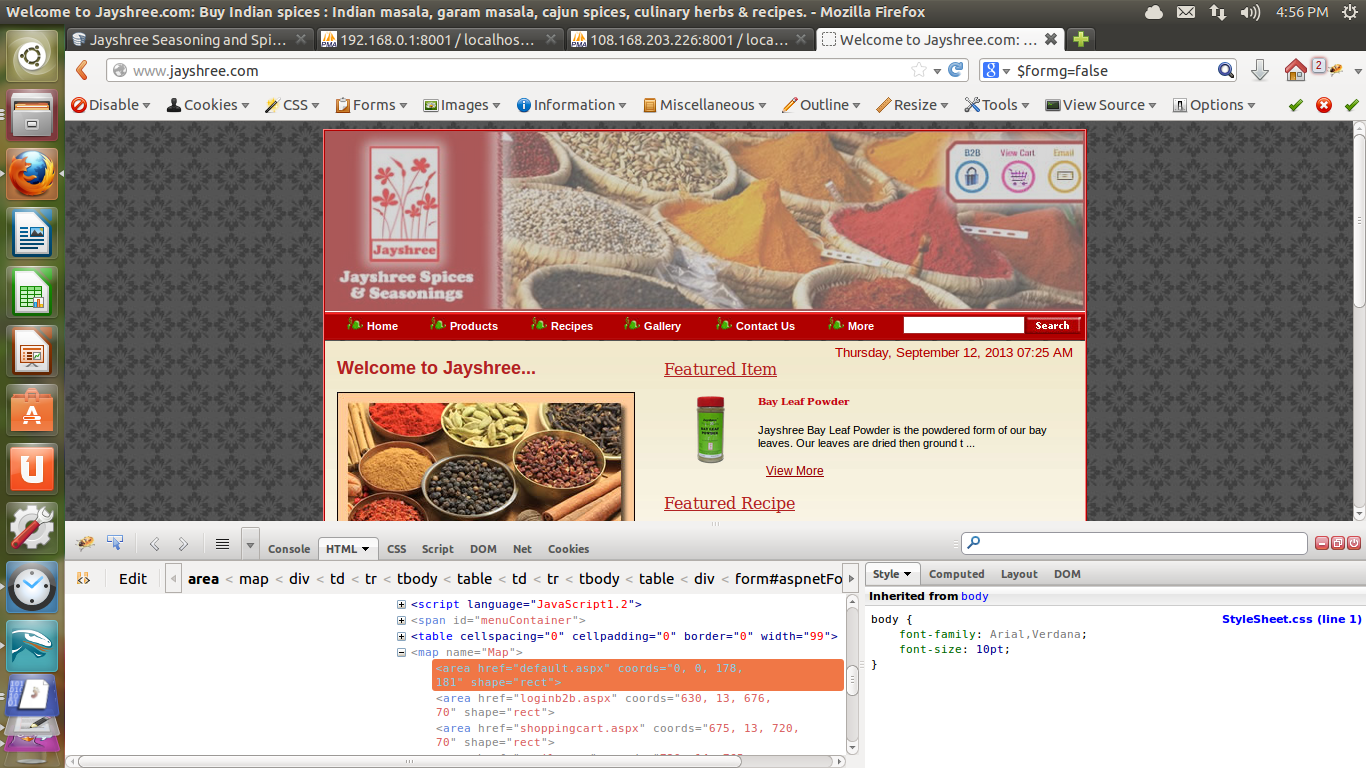Viewport: 1366px width, 768px height.
Task: Click the search magnifier in search box
Action: tap(1226, 70)
